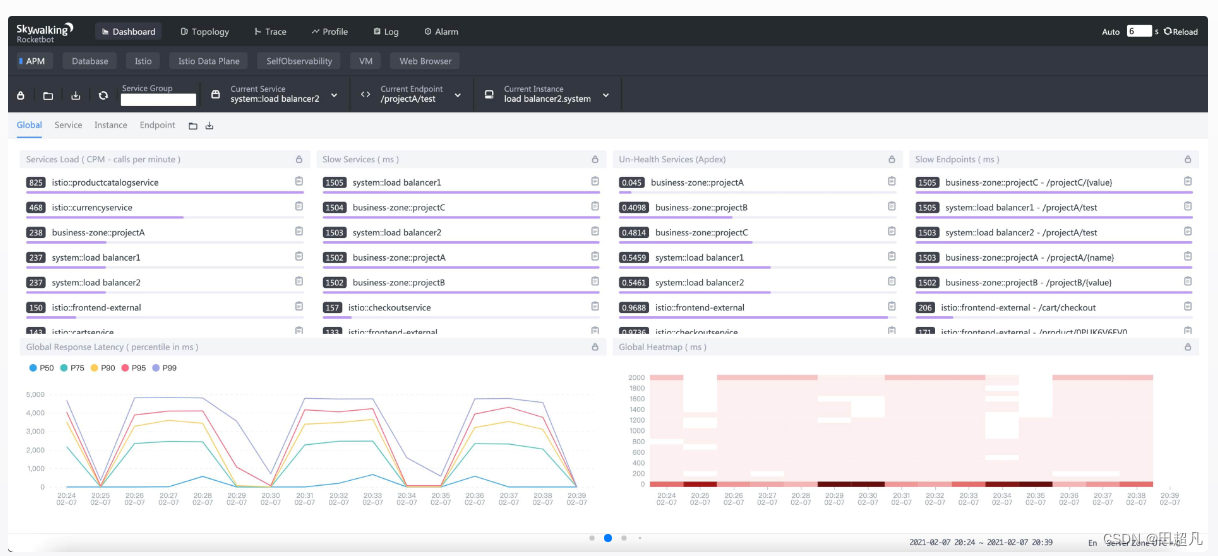
Task: Switch to SelfObservability dashboard
Action: click(x=299, y=61)
